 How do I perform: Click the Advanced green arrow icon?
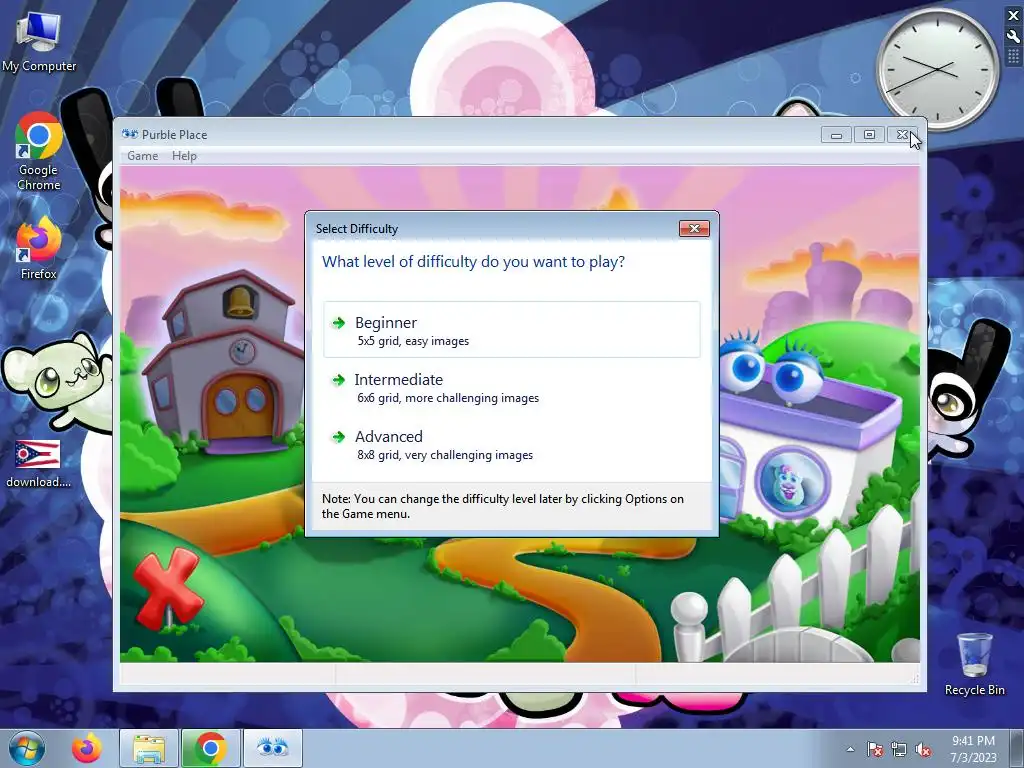click(x=338, y=437)
